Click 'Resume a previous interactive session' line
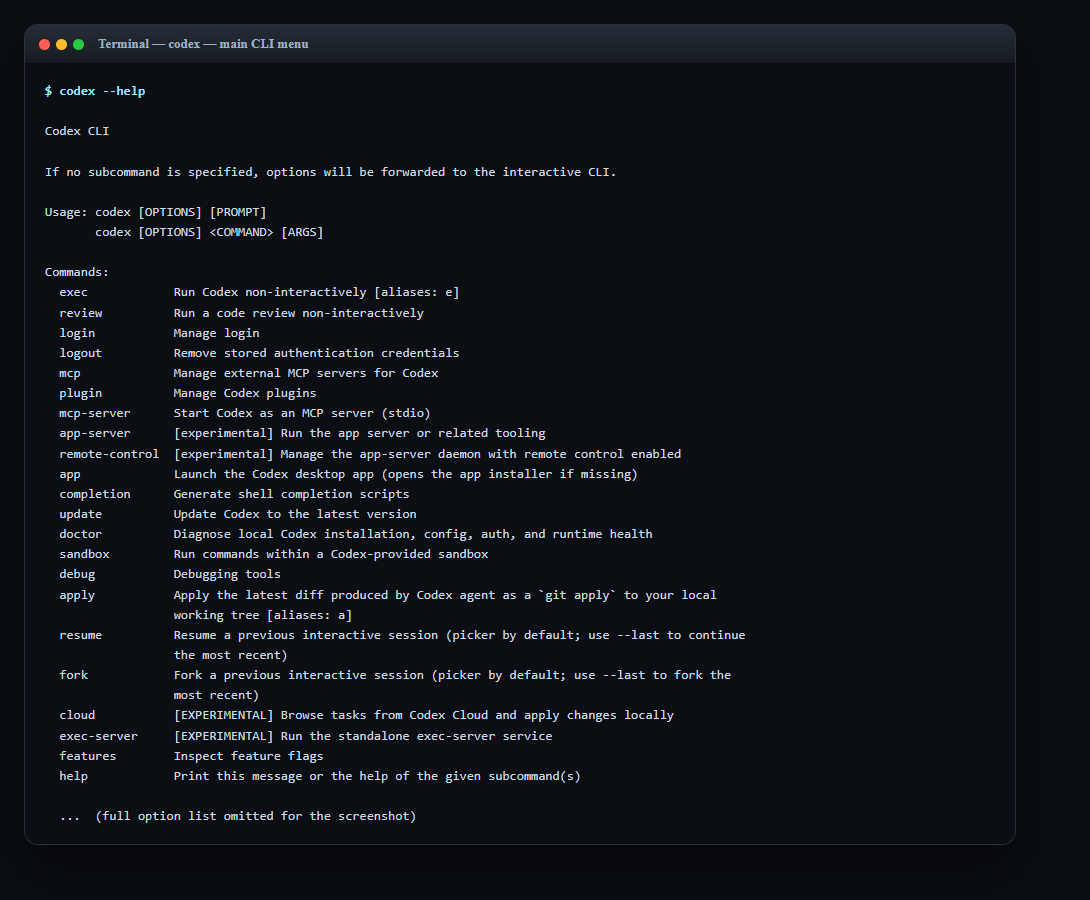This screenshot has width=1090, height=900. click(459, 635)
